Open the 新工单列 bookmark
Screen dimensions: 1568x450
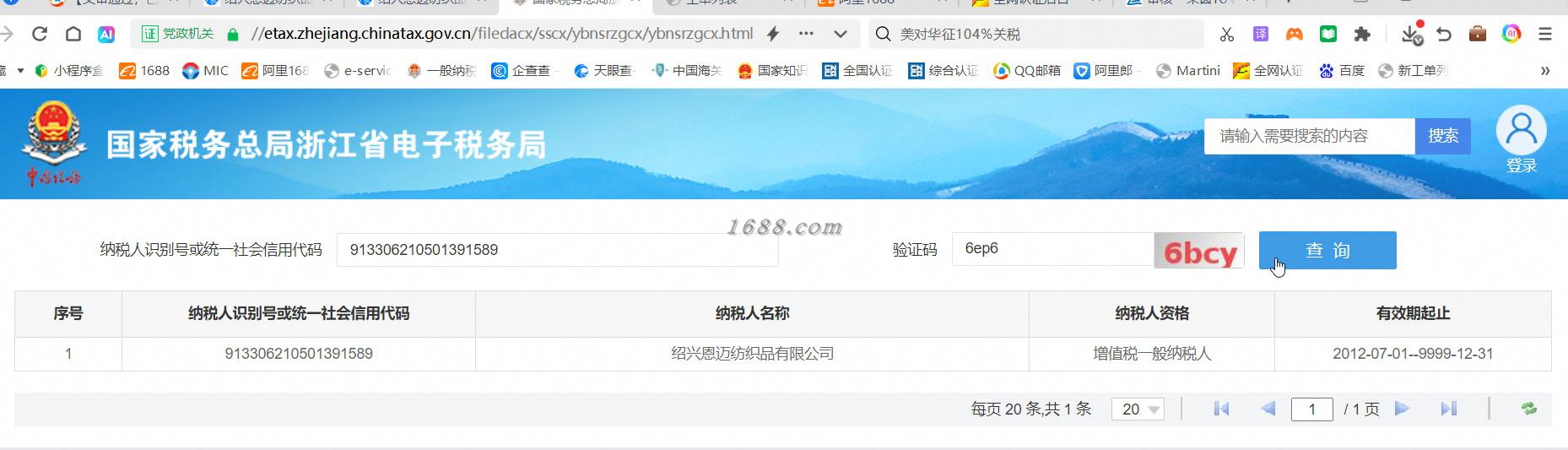(1412, 71)
